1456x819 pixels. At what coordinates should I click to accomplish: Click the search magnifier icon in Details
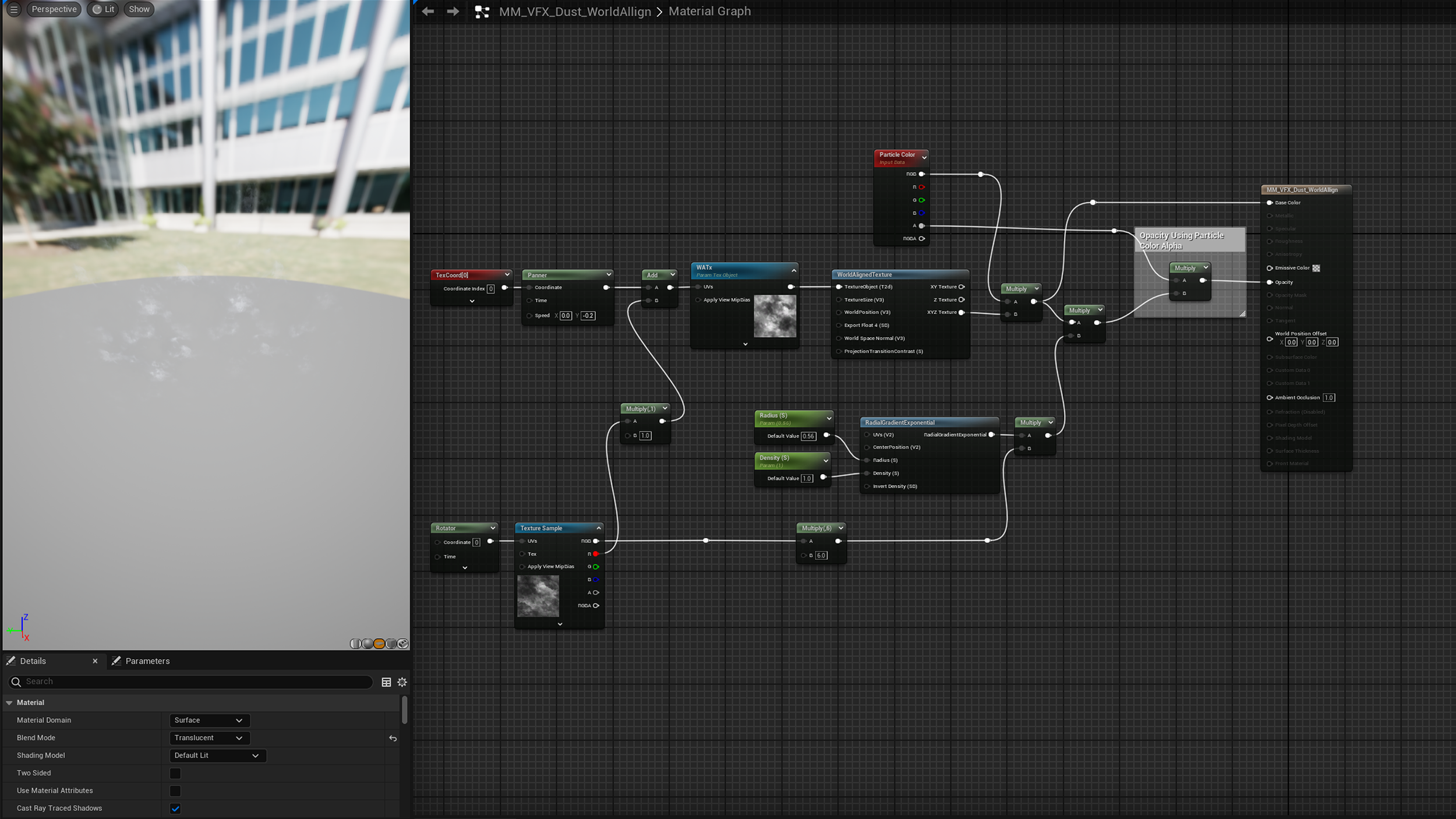[16, 682]
